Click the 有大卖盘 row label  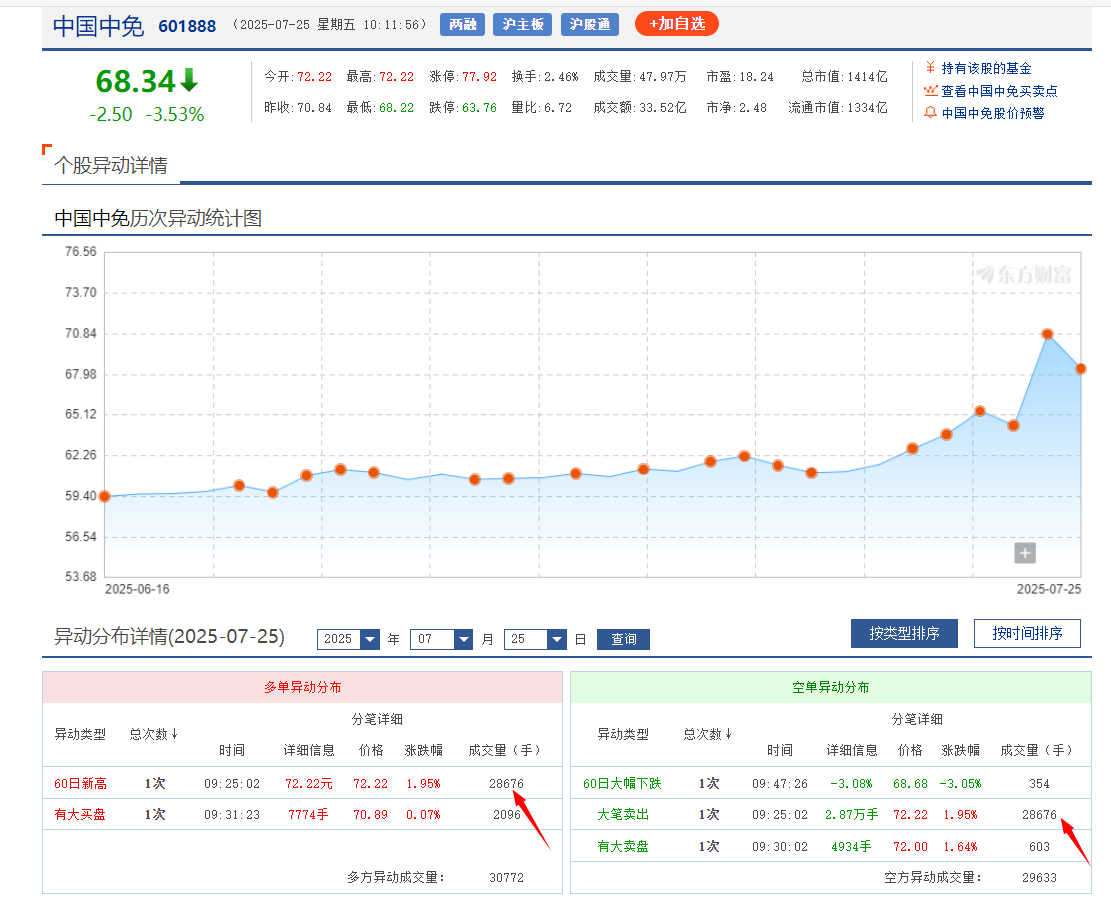click(x=623, y=846)
